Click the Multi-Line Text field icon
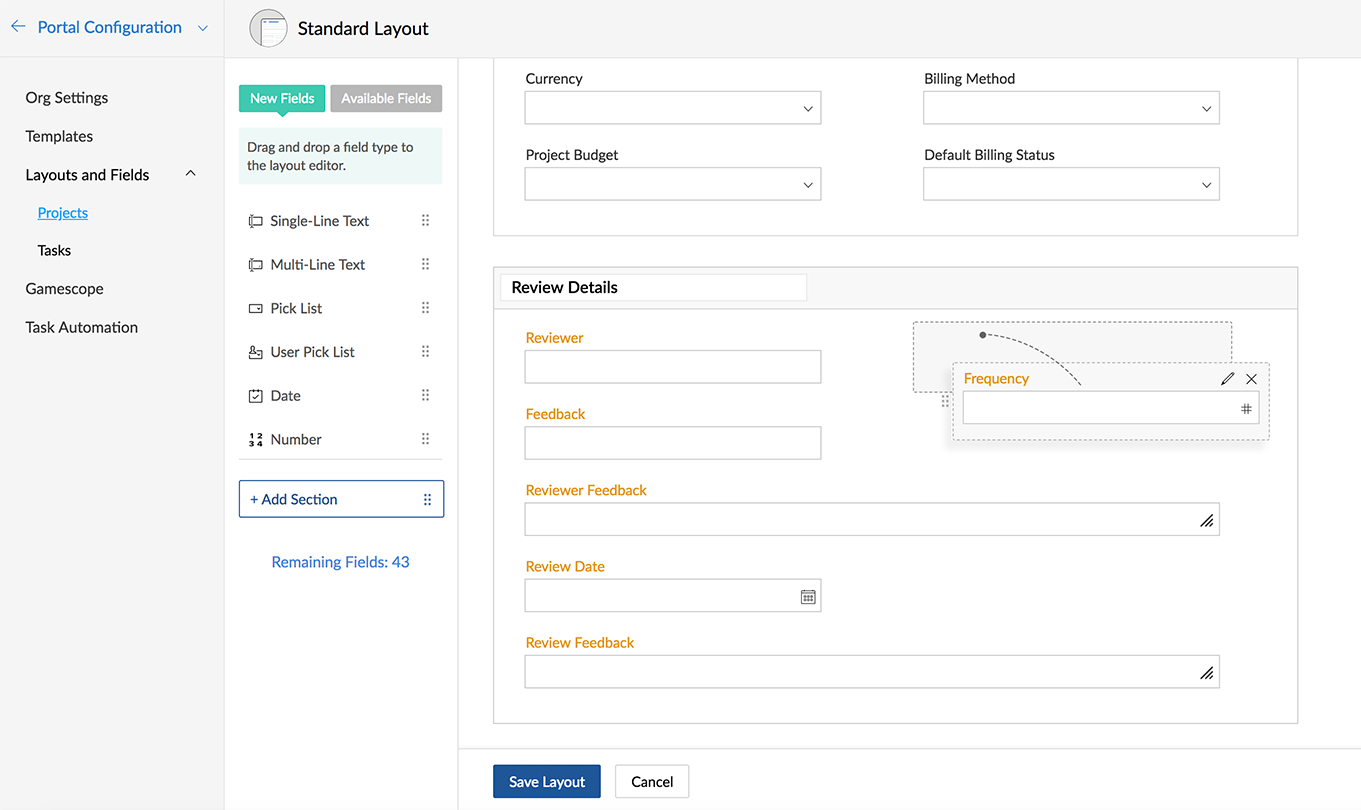The width and height of the screenshot is (1361, 810). click(x=255, y=265)
